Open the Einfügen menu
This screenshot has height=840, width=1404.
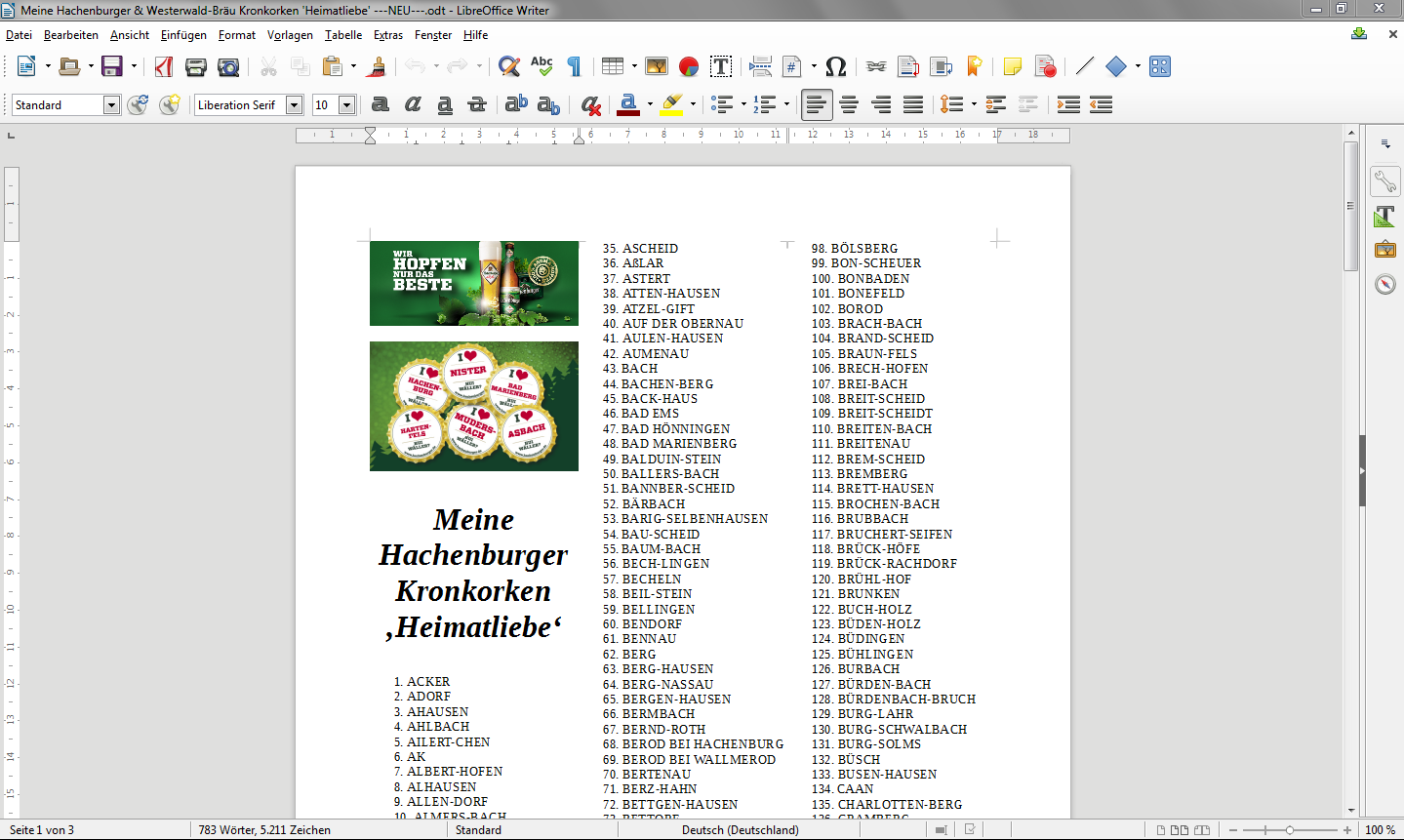(183, 34)
